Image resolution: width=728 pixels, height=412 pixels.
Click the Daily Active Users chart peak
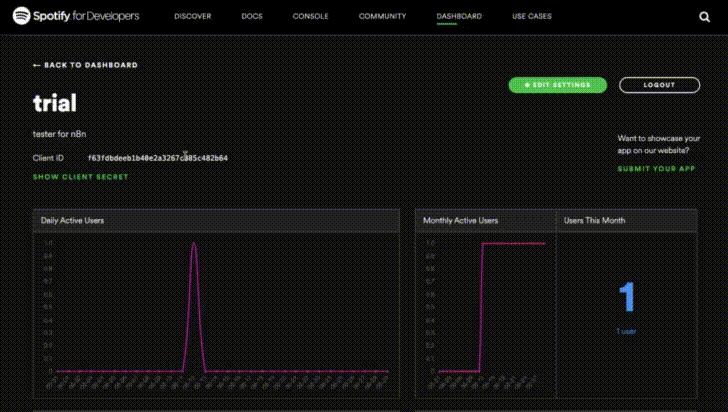coord(193,244)
